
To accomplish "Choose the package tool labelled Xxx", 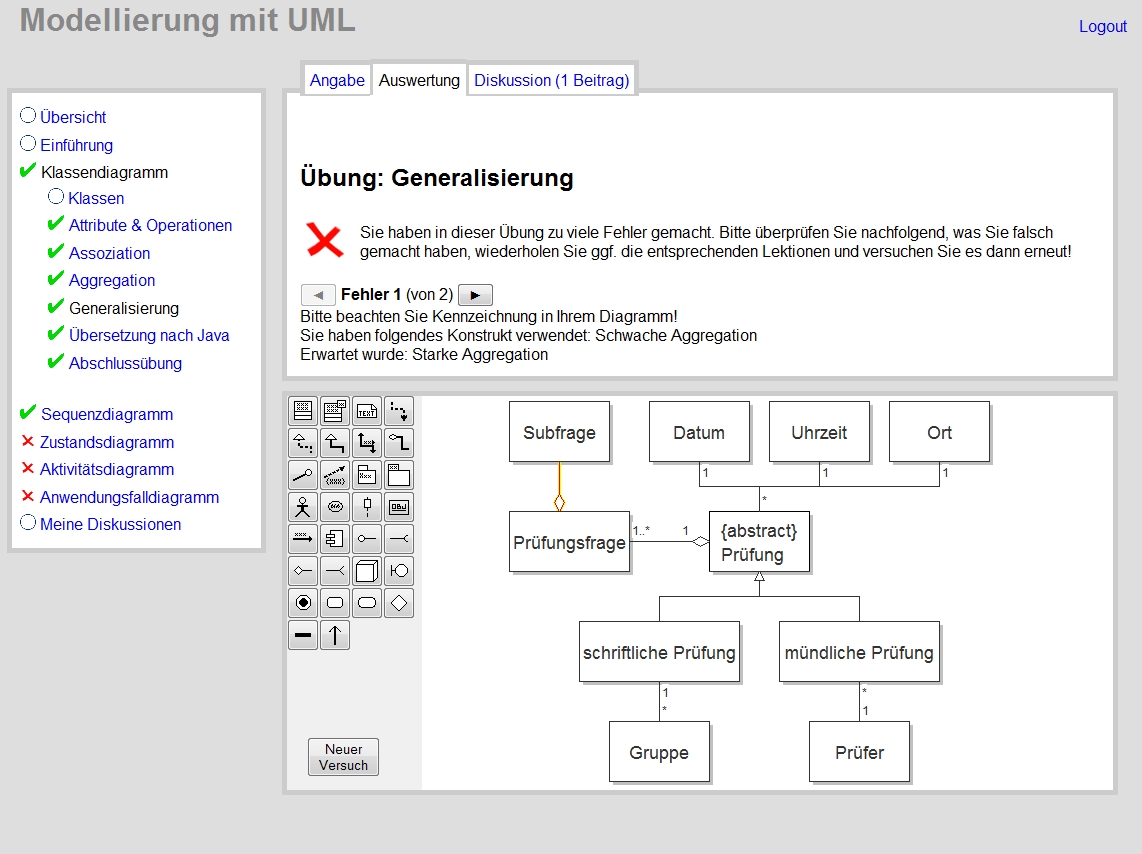I will pos(367,475).
